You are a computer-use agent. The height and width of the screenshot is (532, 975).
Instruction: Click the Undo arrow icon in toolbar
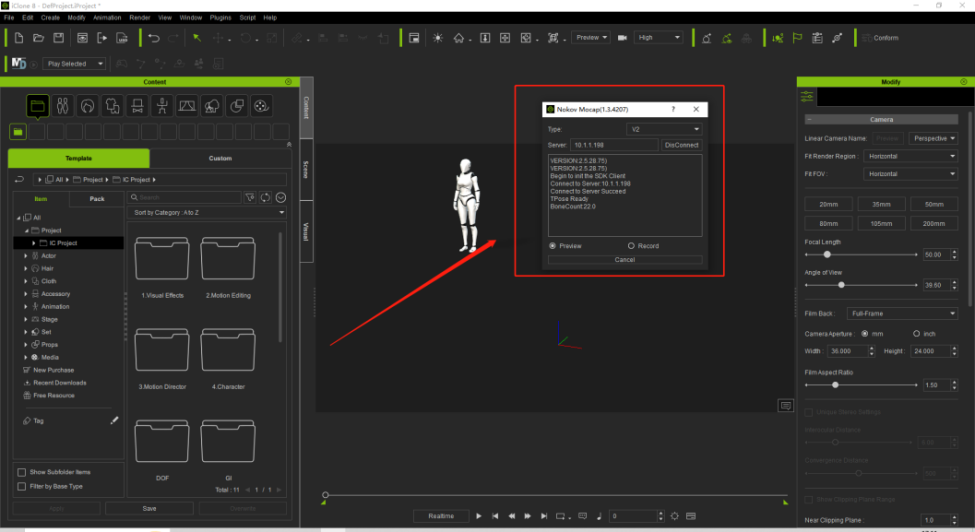[154, 38]
